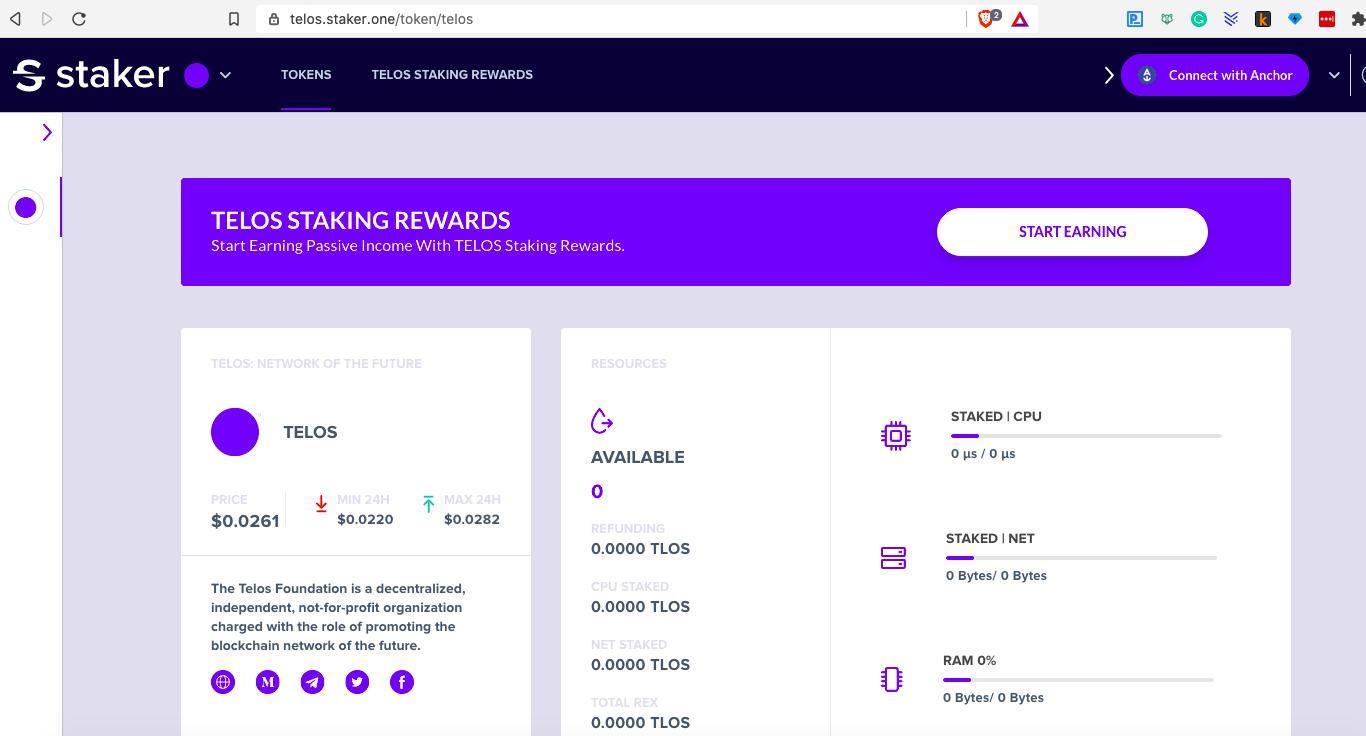
Task: Click the RAM memory chip icon
Action: [x=892, y=680]
